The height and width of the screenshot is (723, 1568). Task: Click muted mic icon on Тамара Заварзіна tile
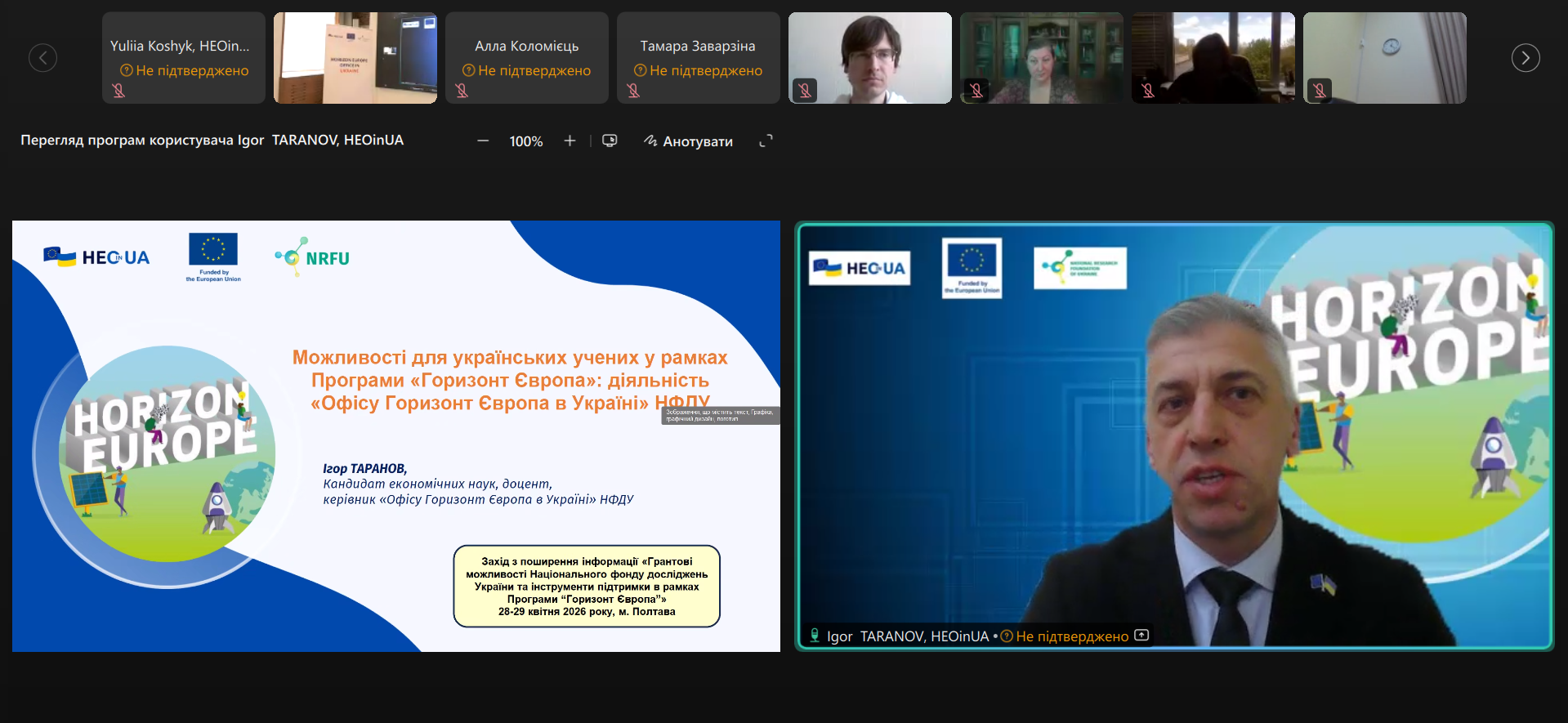coord(634,91)
